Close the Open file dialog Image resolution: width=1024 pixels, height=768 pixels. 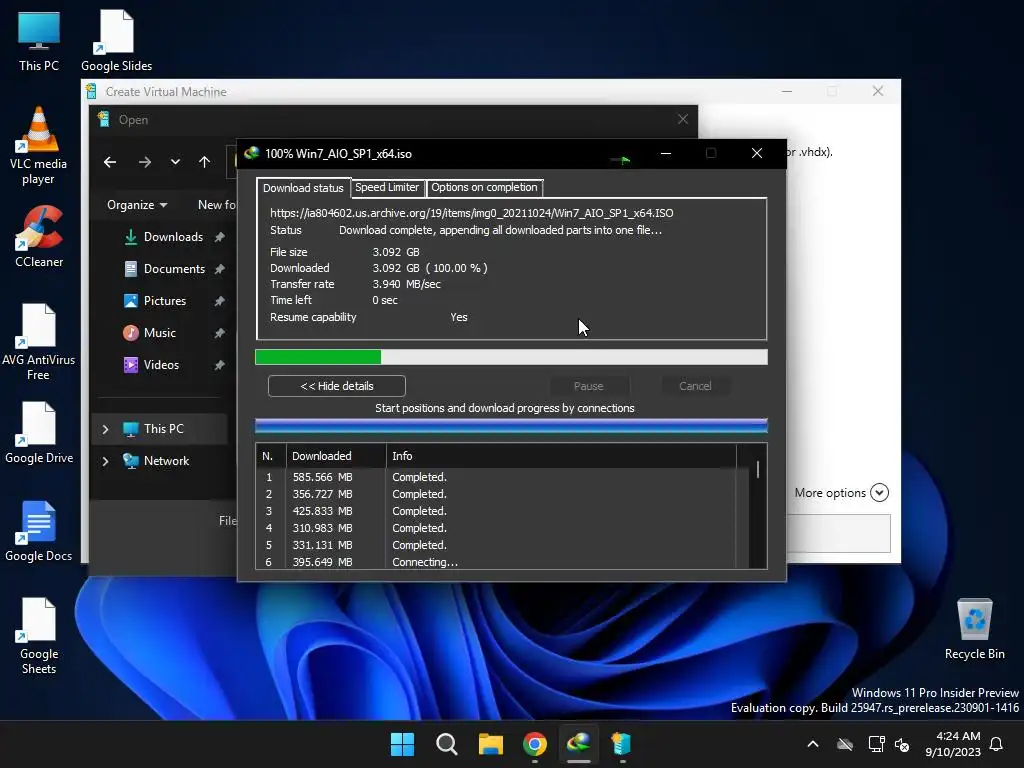(x=682, y=119)
